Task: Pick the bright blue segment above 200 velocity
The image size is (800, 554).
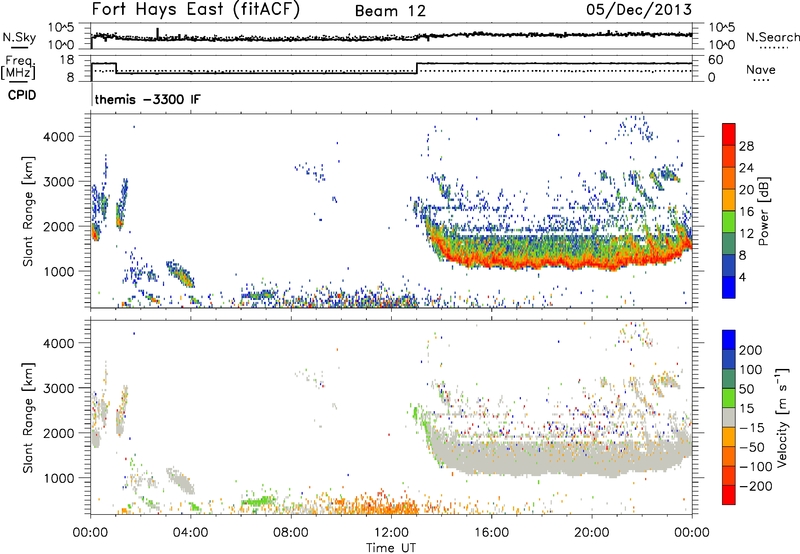Action: 729,340
